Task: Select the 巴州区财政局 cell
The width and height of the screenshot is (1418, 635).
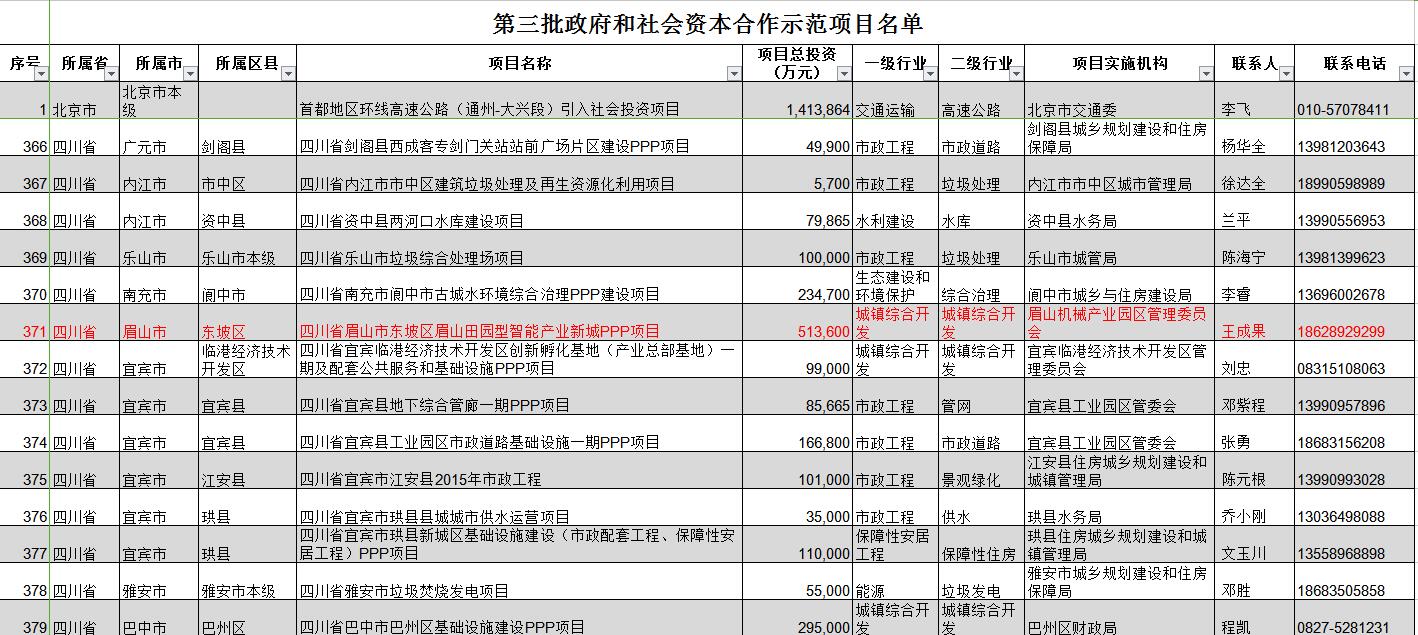Action: (1120, 618)
